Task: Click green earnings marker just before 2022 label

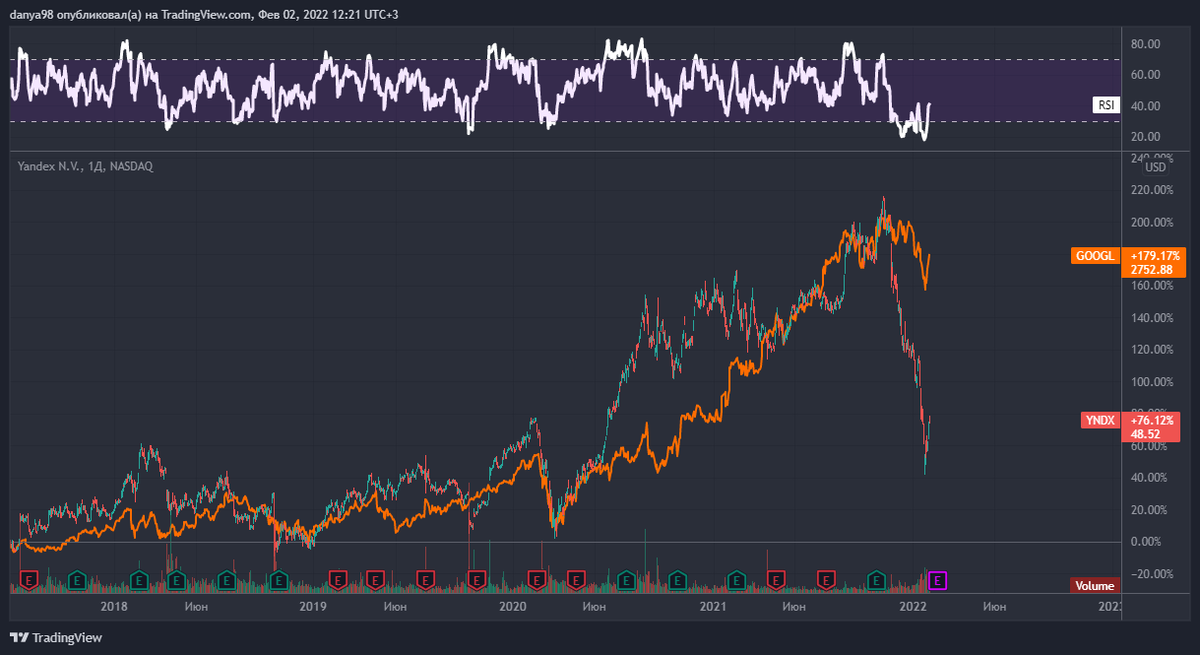Action: tap(876, 580)
